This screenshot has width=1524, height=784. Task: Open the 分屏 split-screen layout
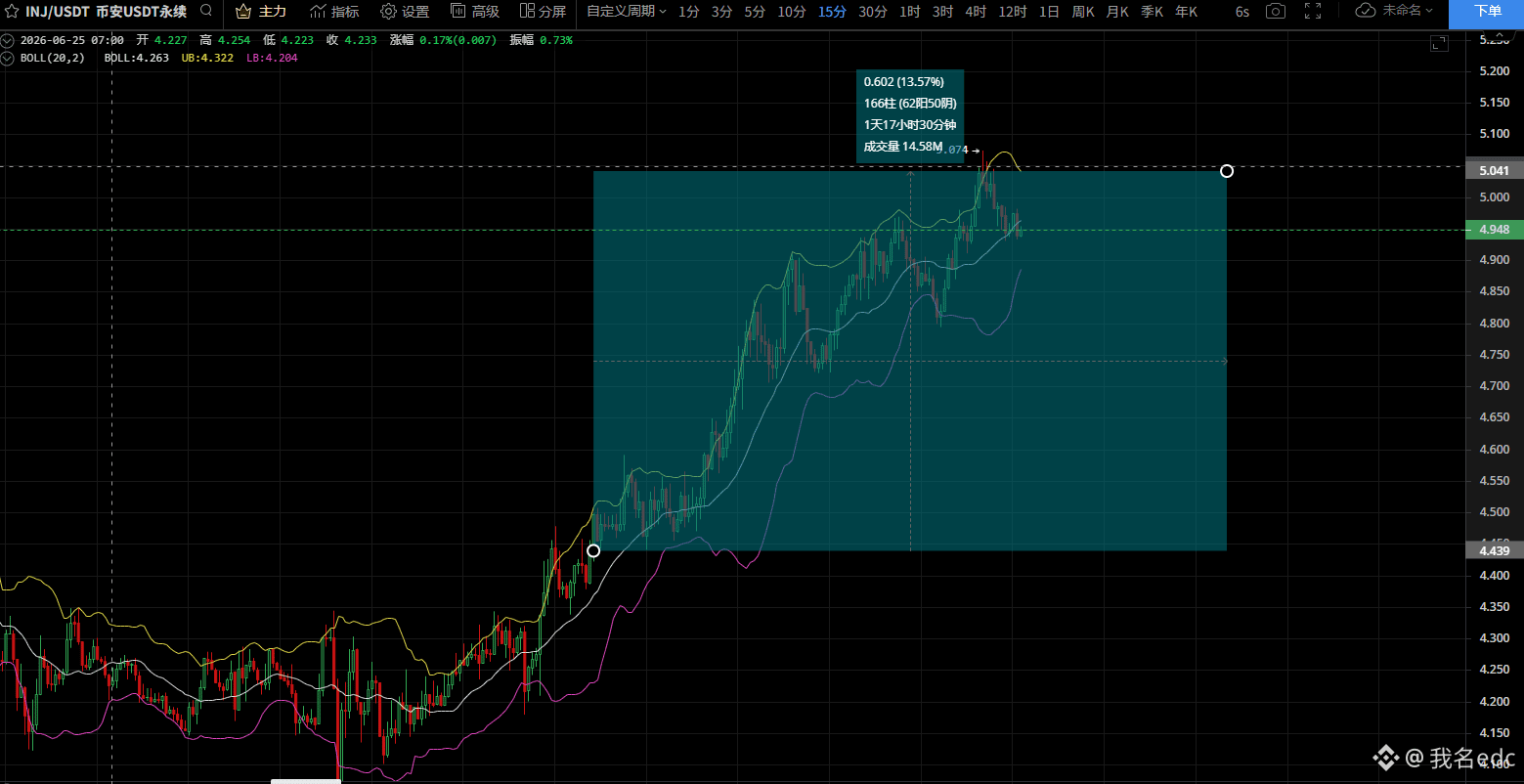[x=543, y=12]
